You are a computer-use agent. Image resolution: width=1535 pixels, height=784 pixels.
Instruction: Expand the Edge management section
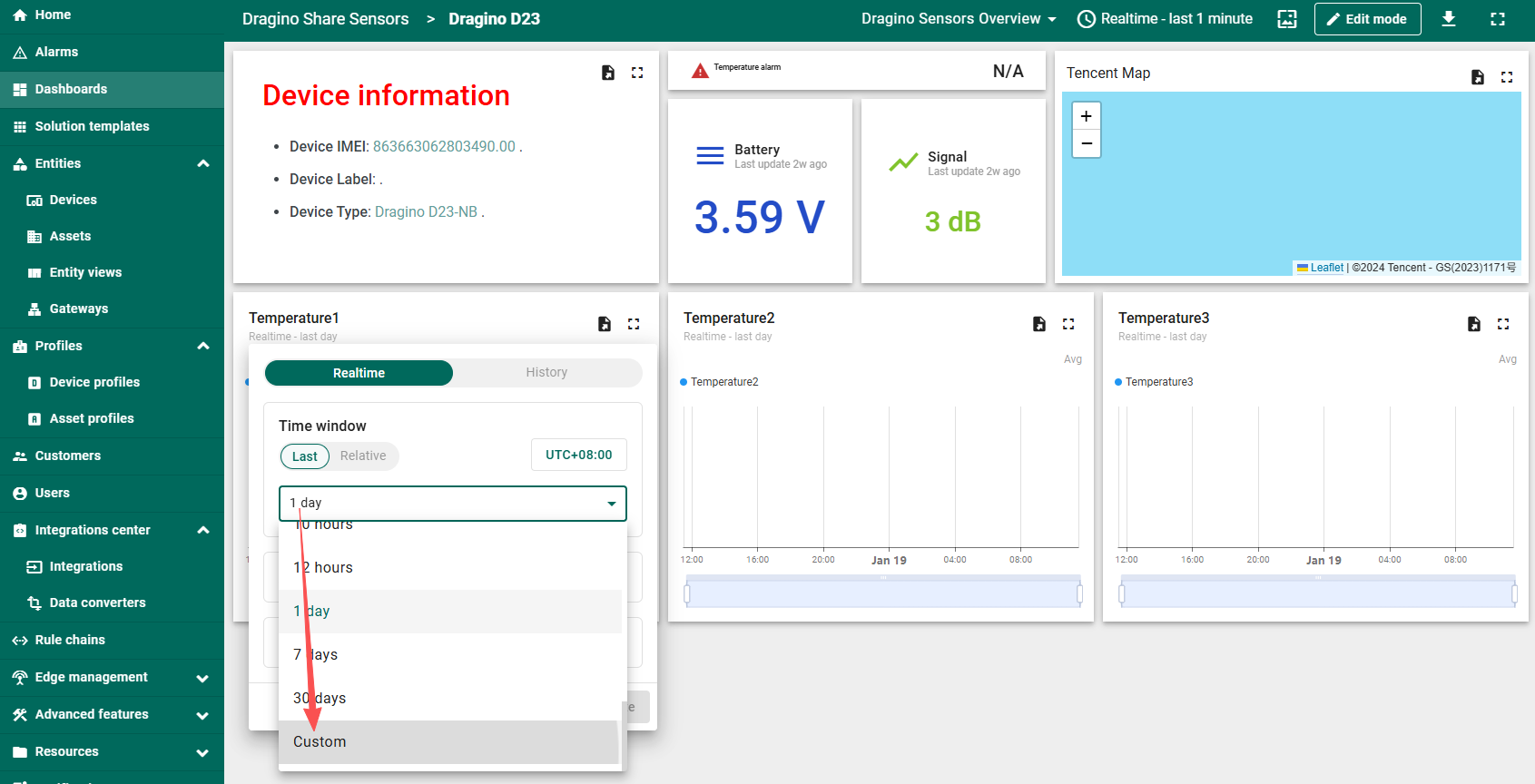pyautogui.click(x=203, y=678)
